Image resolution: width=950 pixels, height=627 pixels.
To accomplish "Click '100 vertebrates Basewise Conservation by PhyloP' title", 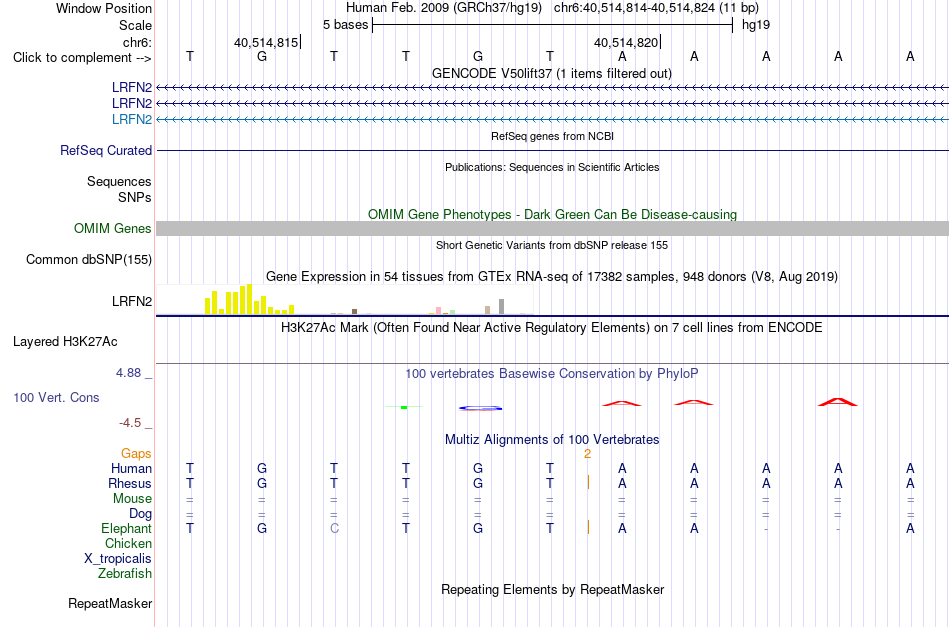I will [x=552, y=374].
